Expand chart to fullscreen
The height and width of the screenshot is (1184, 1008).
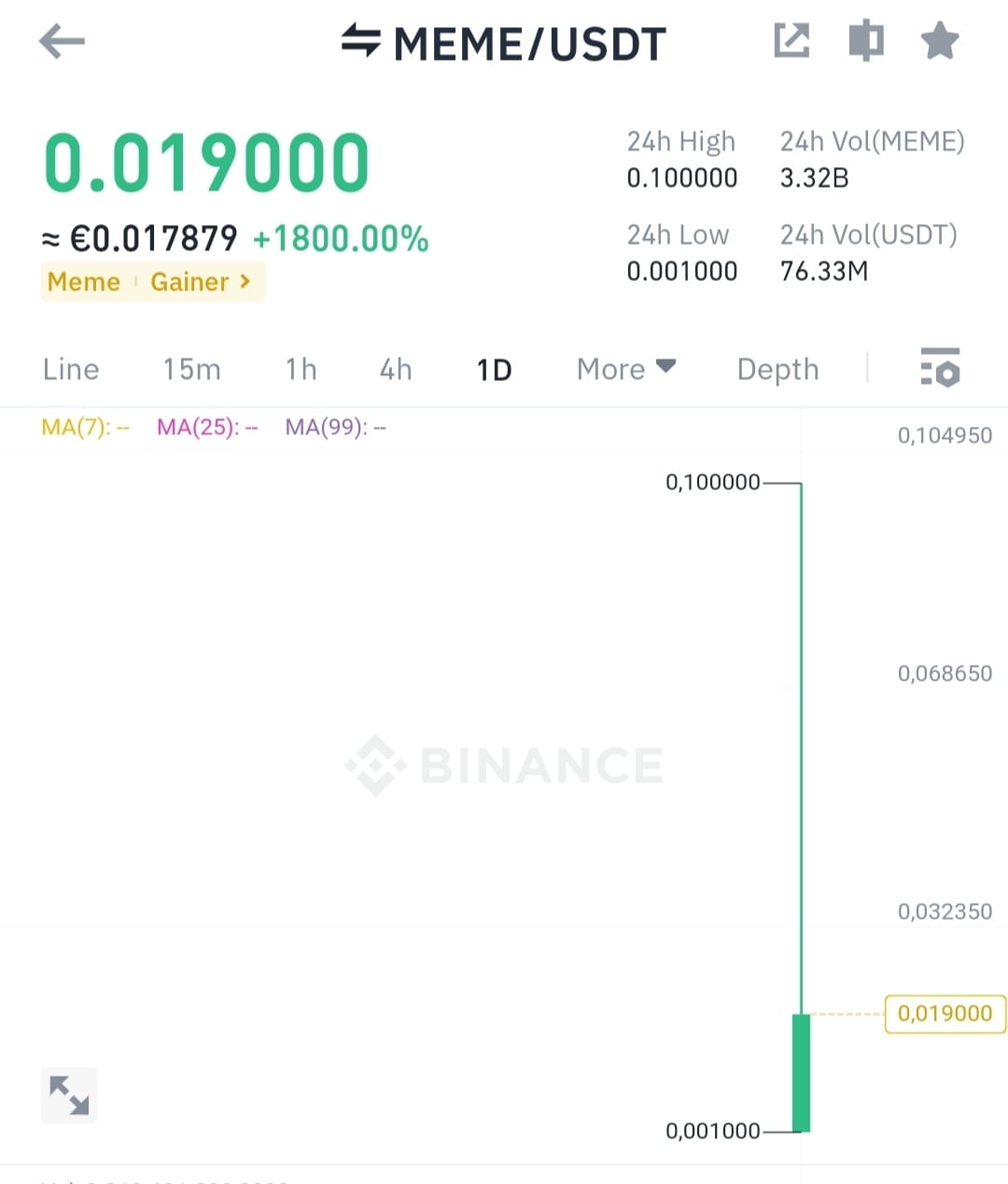pos(69,1094)
